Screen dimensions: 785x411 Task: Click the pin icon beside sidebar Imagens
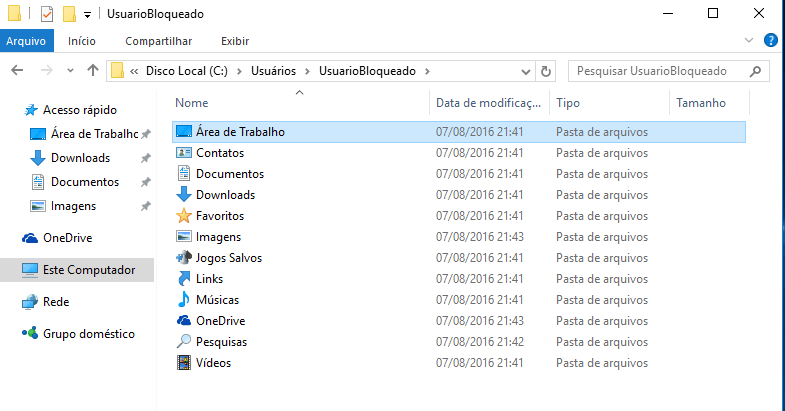click(x=146, y=206)
